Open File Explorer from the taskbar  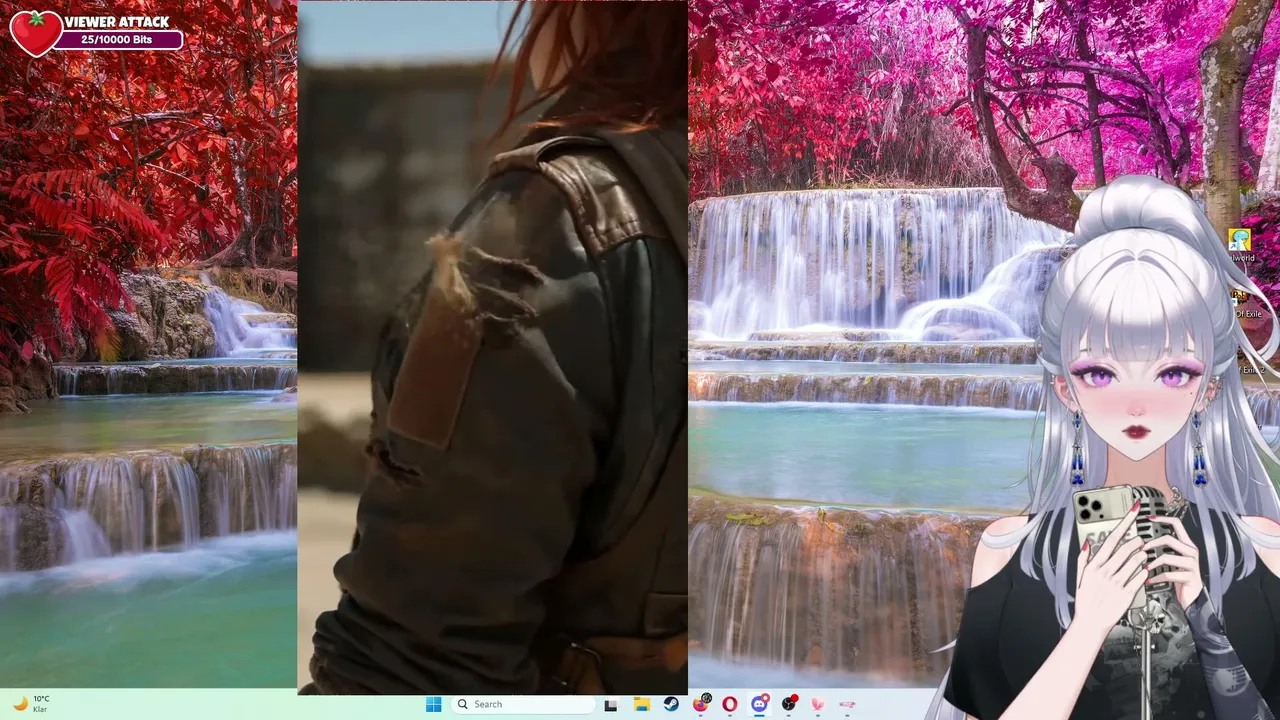[x=641, y=704]
